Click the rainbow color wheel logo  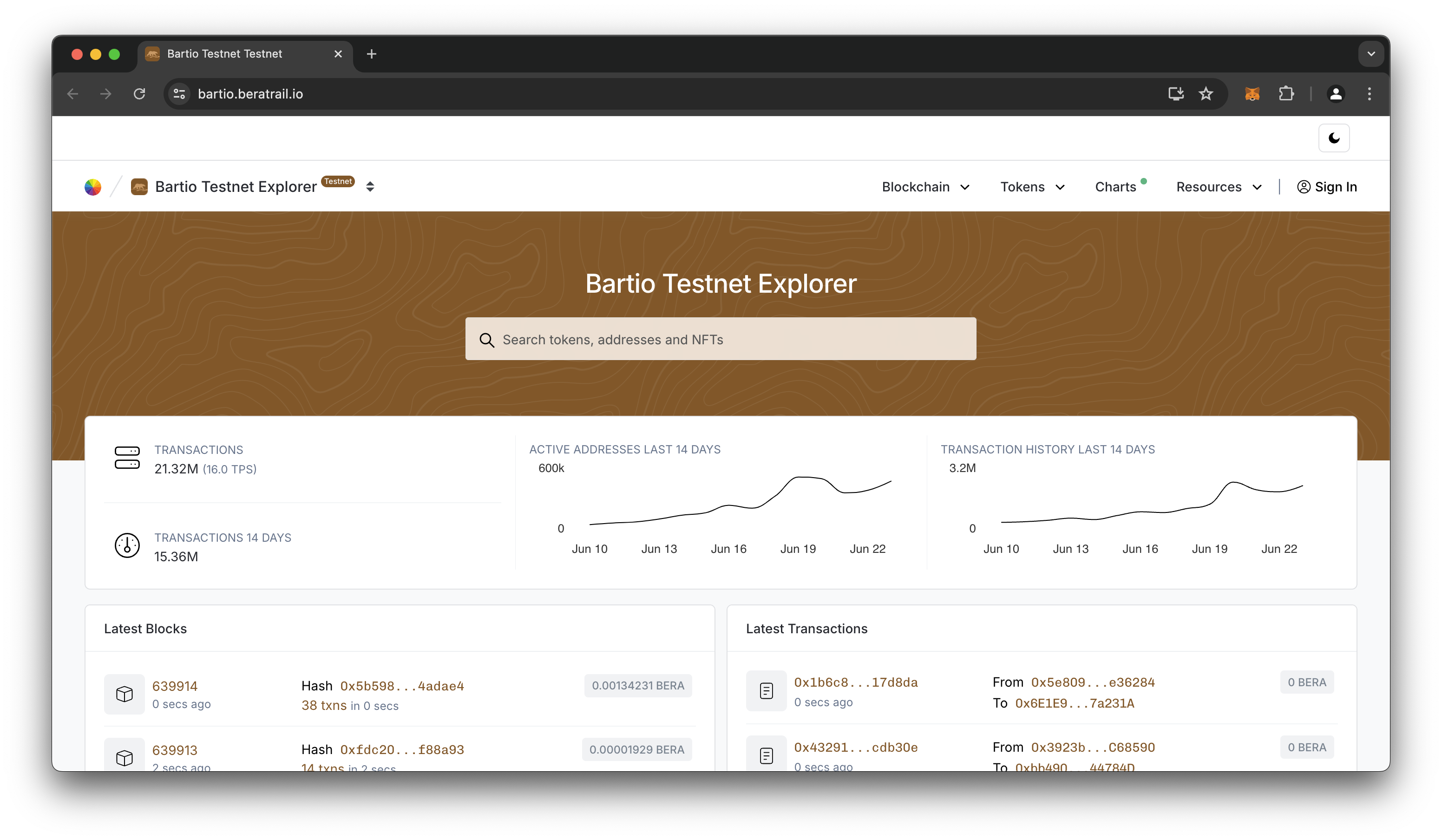(x=93, y=187)
